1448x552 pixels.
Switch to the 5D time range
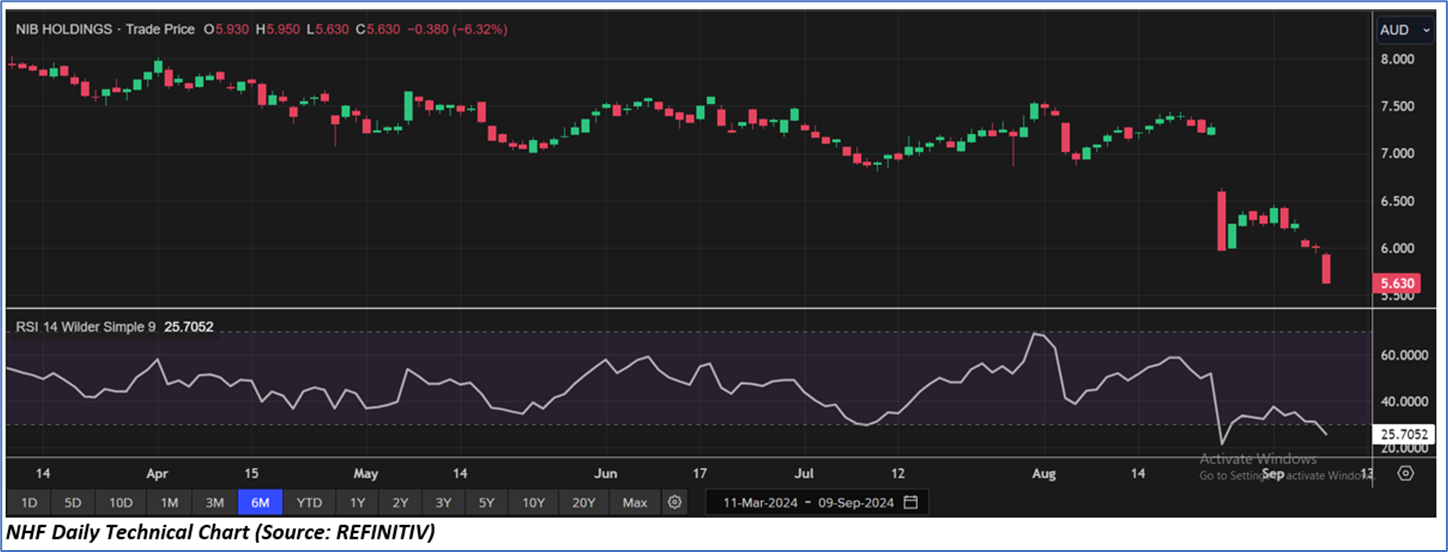[73, 502]
